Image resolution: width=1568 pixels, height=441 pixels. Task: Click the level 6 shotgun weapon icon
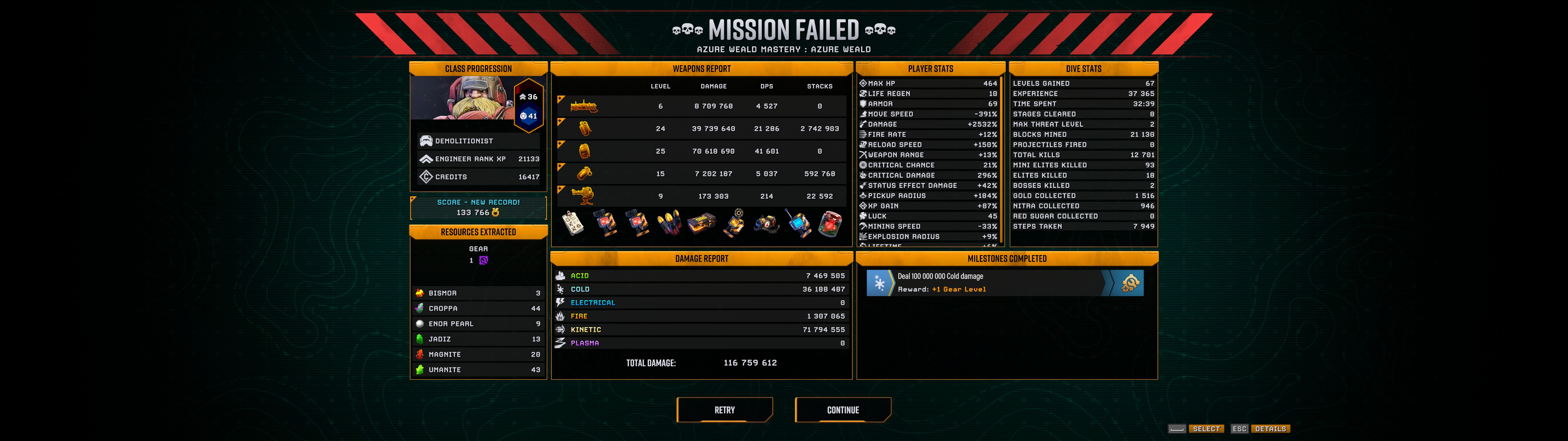click(x=584, y=107)
